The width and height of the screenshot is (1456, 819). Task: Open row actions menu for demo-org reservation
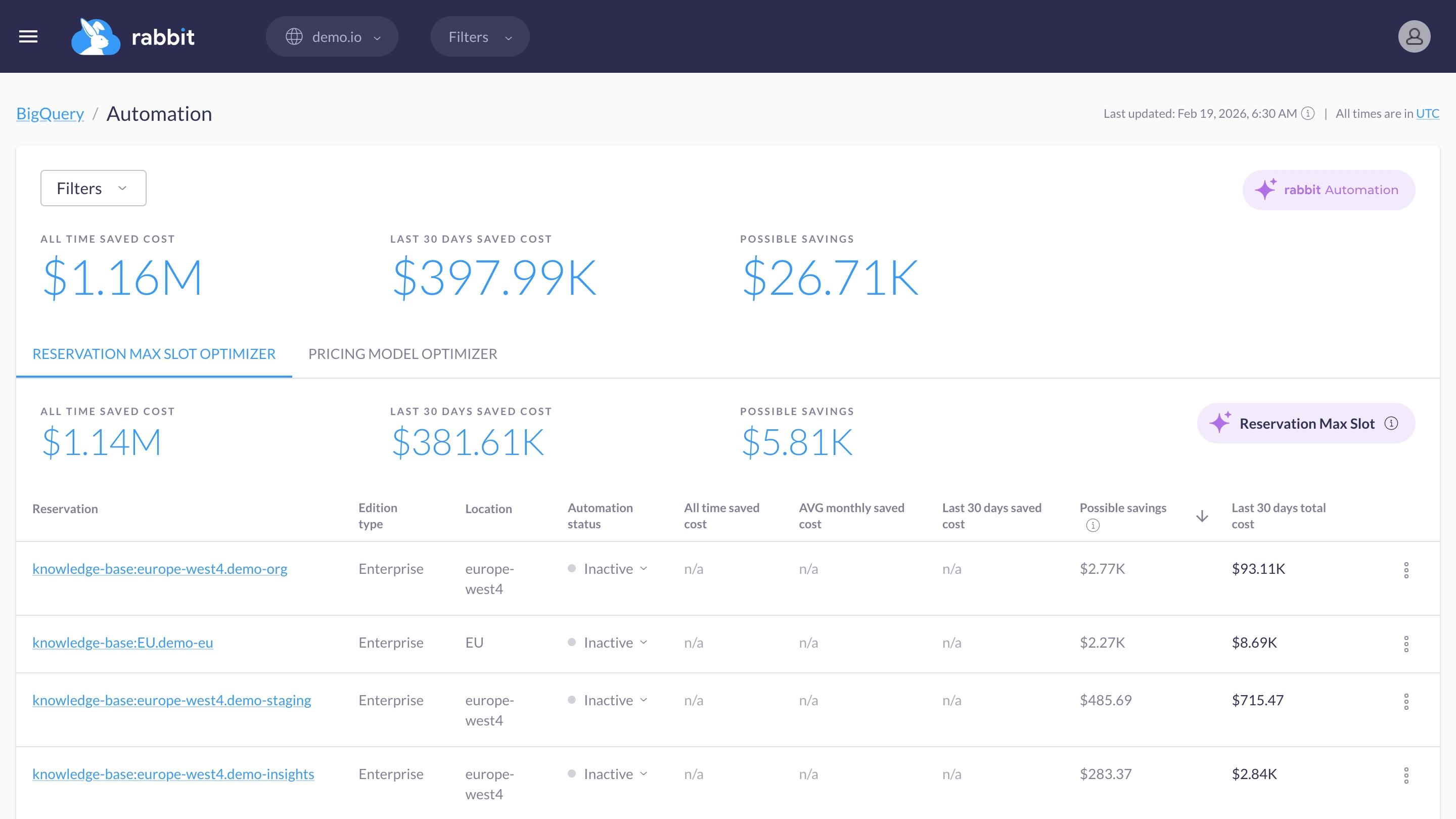[x=1407, y=570]
